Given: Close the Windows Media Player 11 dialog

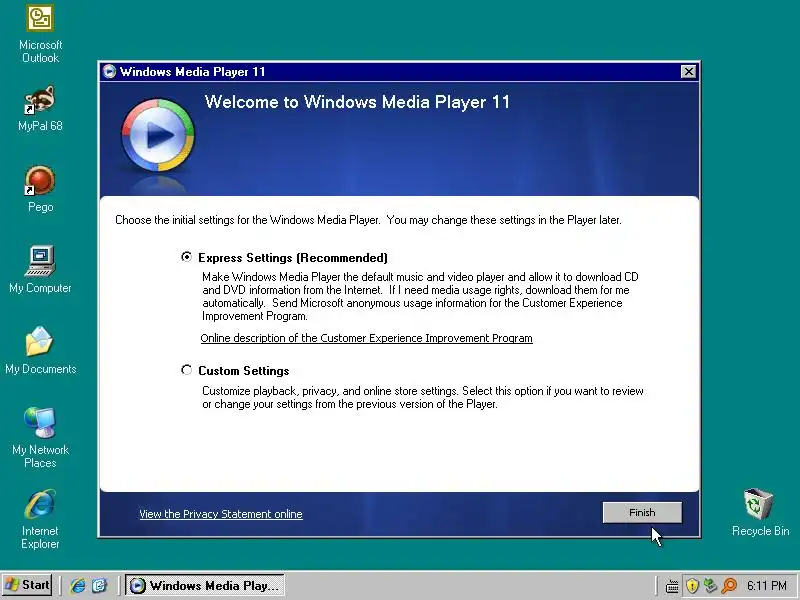Looking at the screenshot, I should [688, 71].
